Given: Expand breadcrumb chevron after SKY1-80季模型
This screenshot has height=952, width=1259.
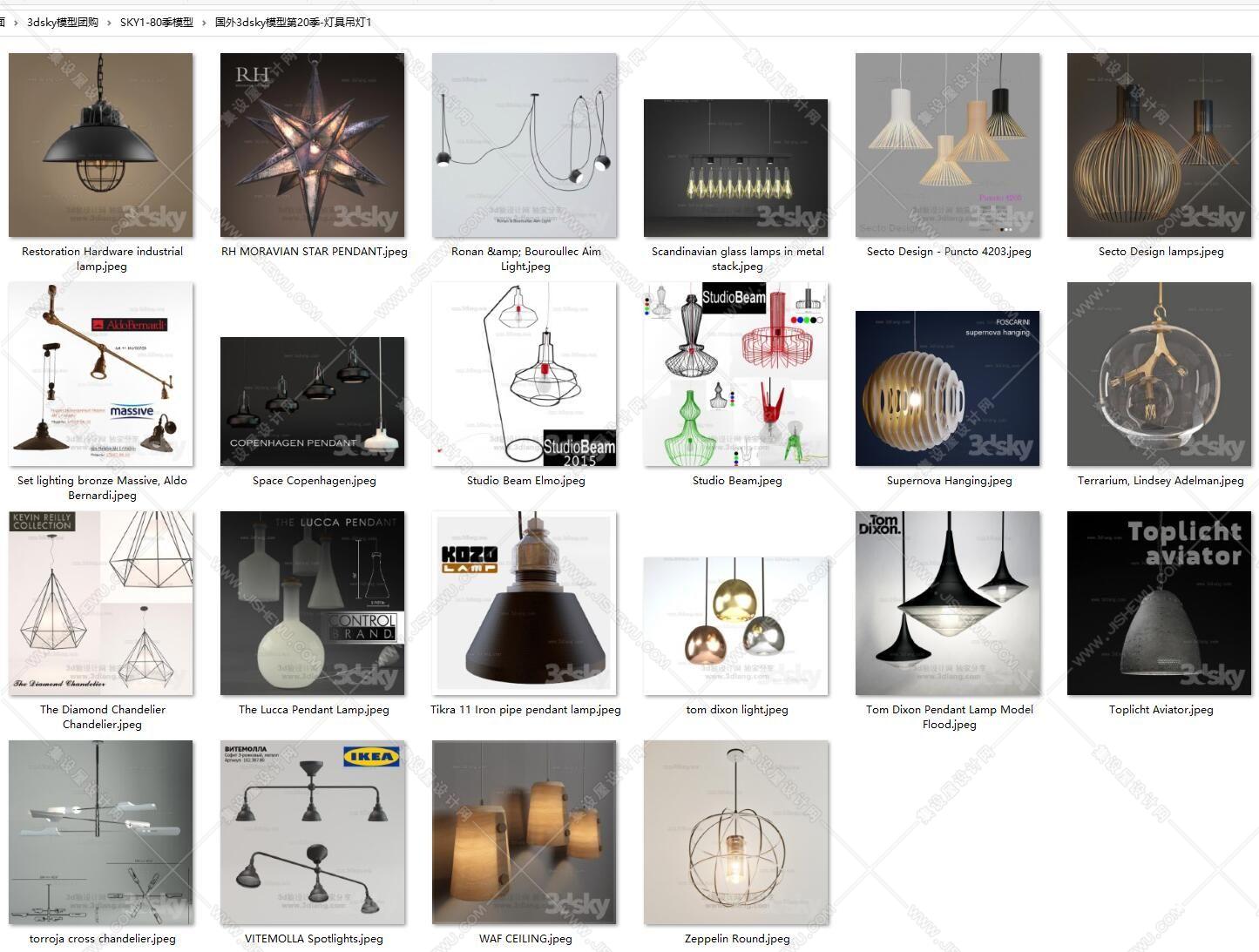Looking at the screenshot, I should (204, 23).
